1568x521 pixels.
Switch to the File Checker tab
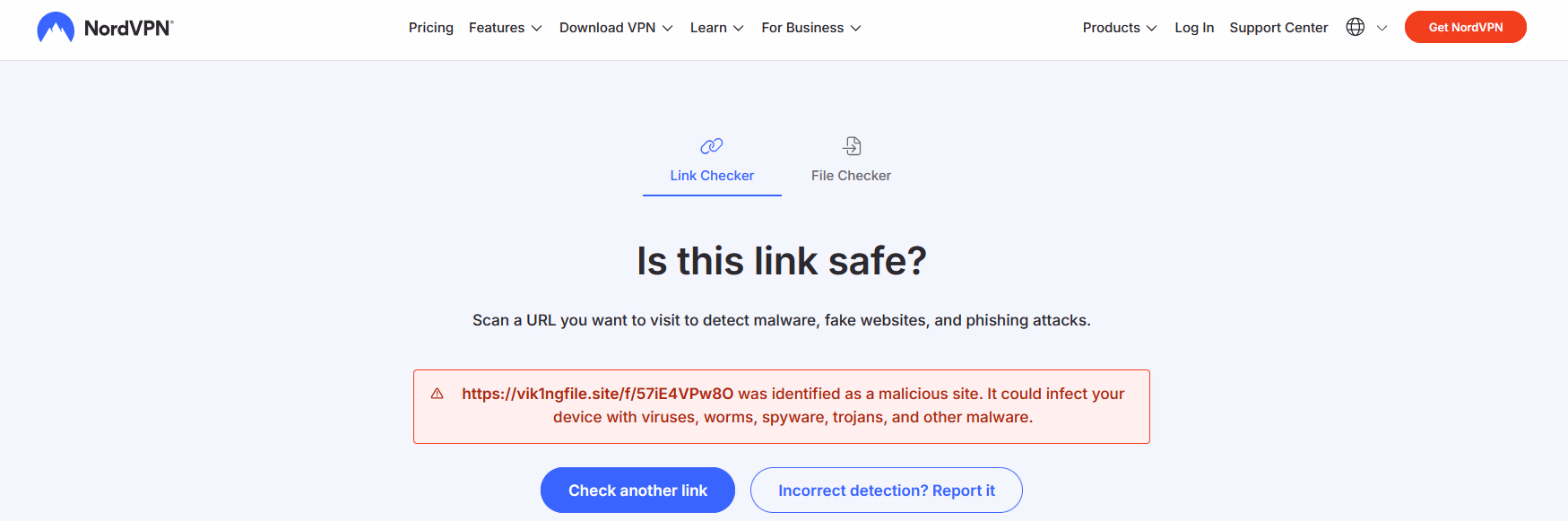click(x=851, y=176)
